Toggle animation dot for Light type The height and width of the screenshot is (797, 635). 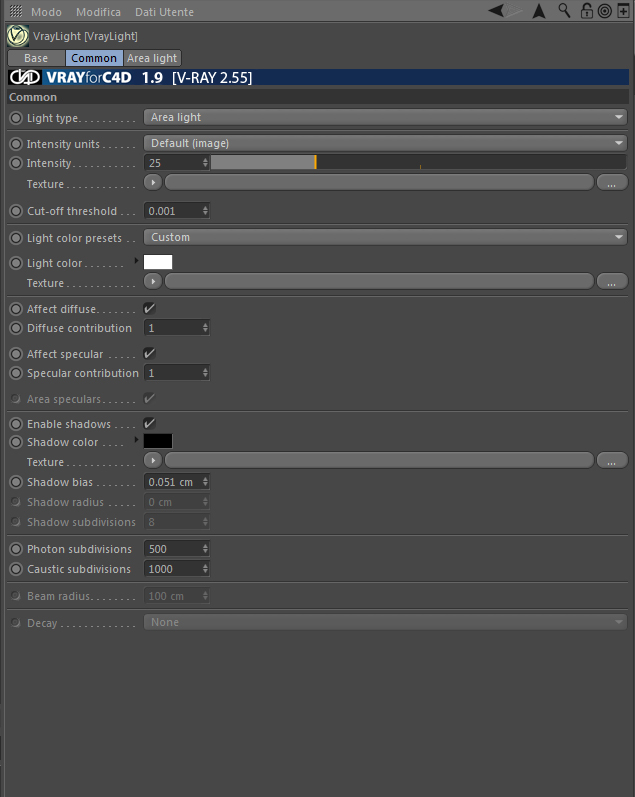click(x=16, y=118)
